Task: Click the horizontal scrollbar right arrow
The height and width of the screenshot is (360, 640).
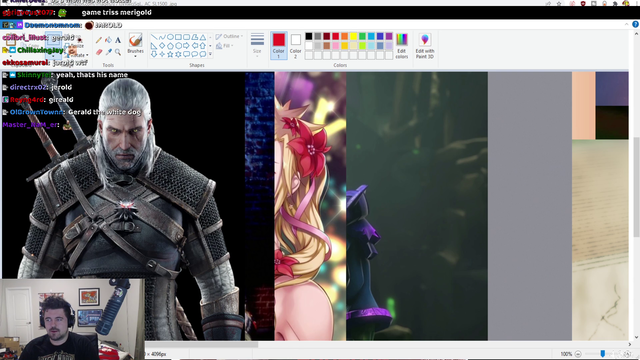Action: coord(629,344)
